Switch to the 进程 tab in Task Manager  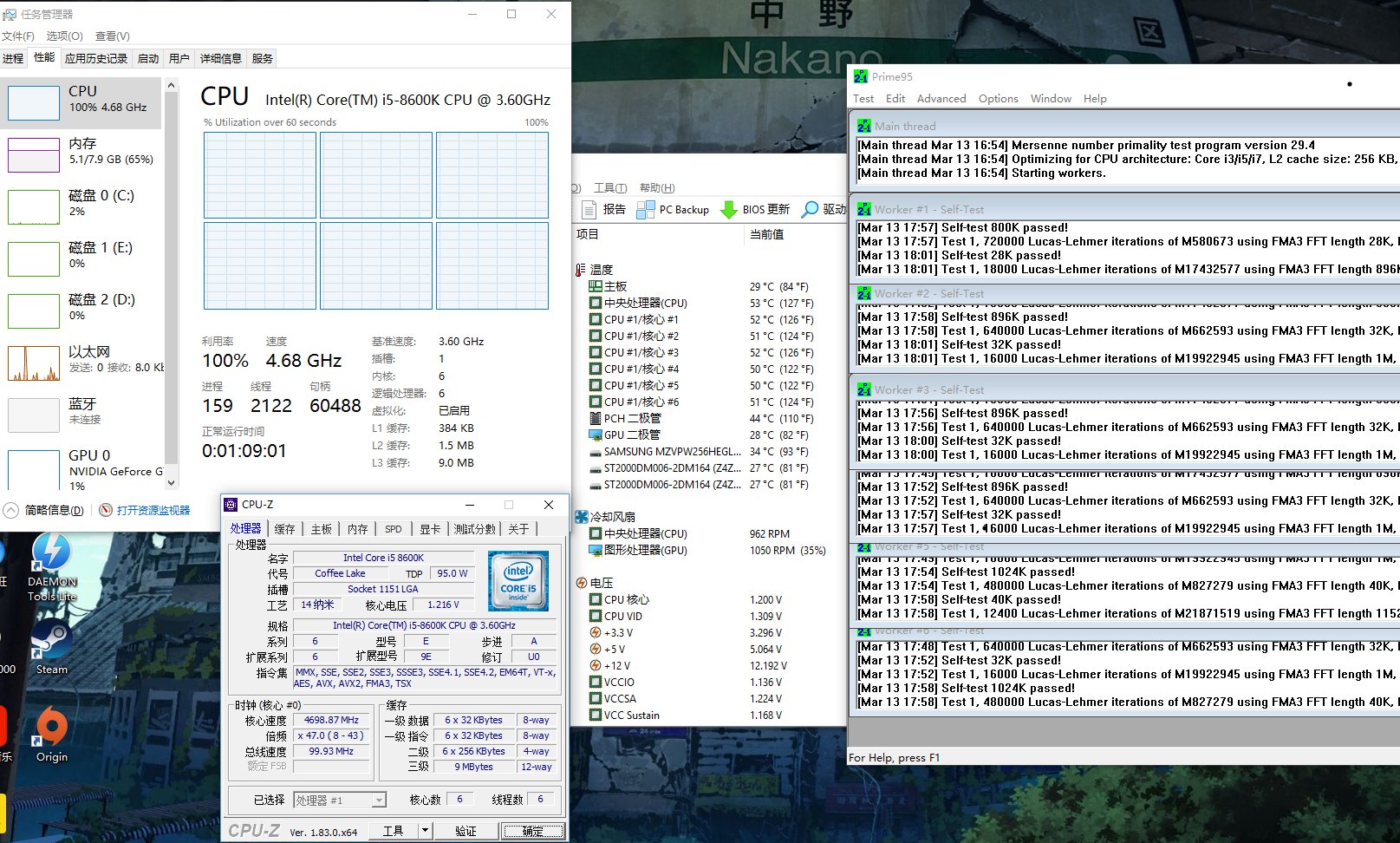click(x=13, y=58)
